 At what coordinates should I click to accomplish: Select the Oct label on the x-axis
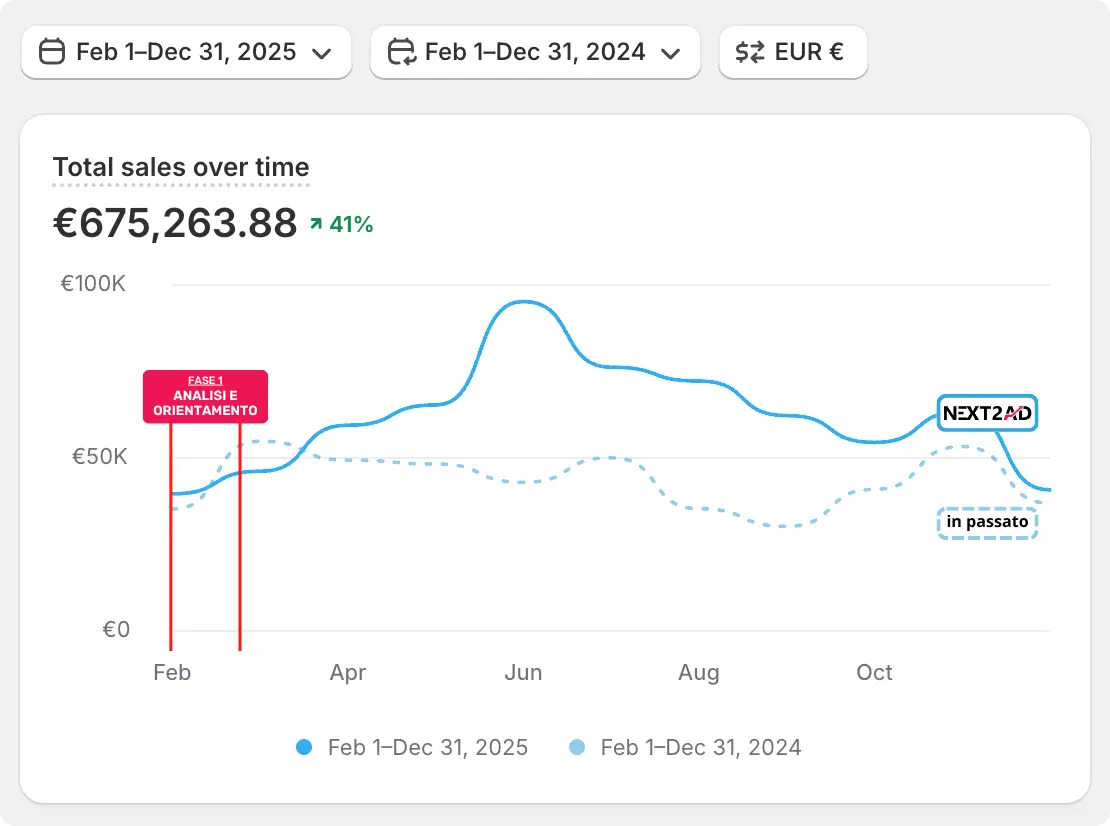874,673
